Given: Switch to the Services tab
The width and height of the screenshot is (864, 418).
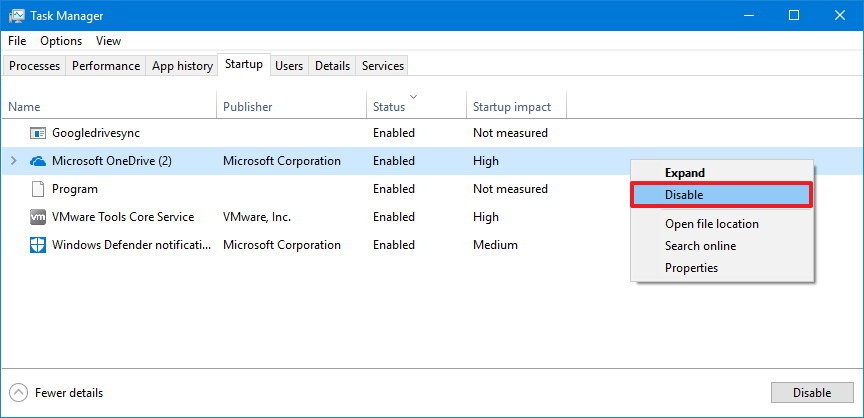Looking at the screenshot, I should tap(382, 66).
